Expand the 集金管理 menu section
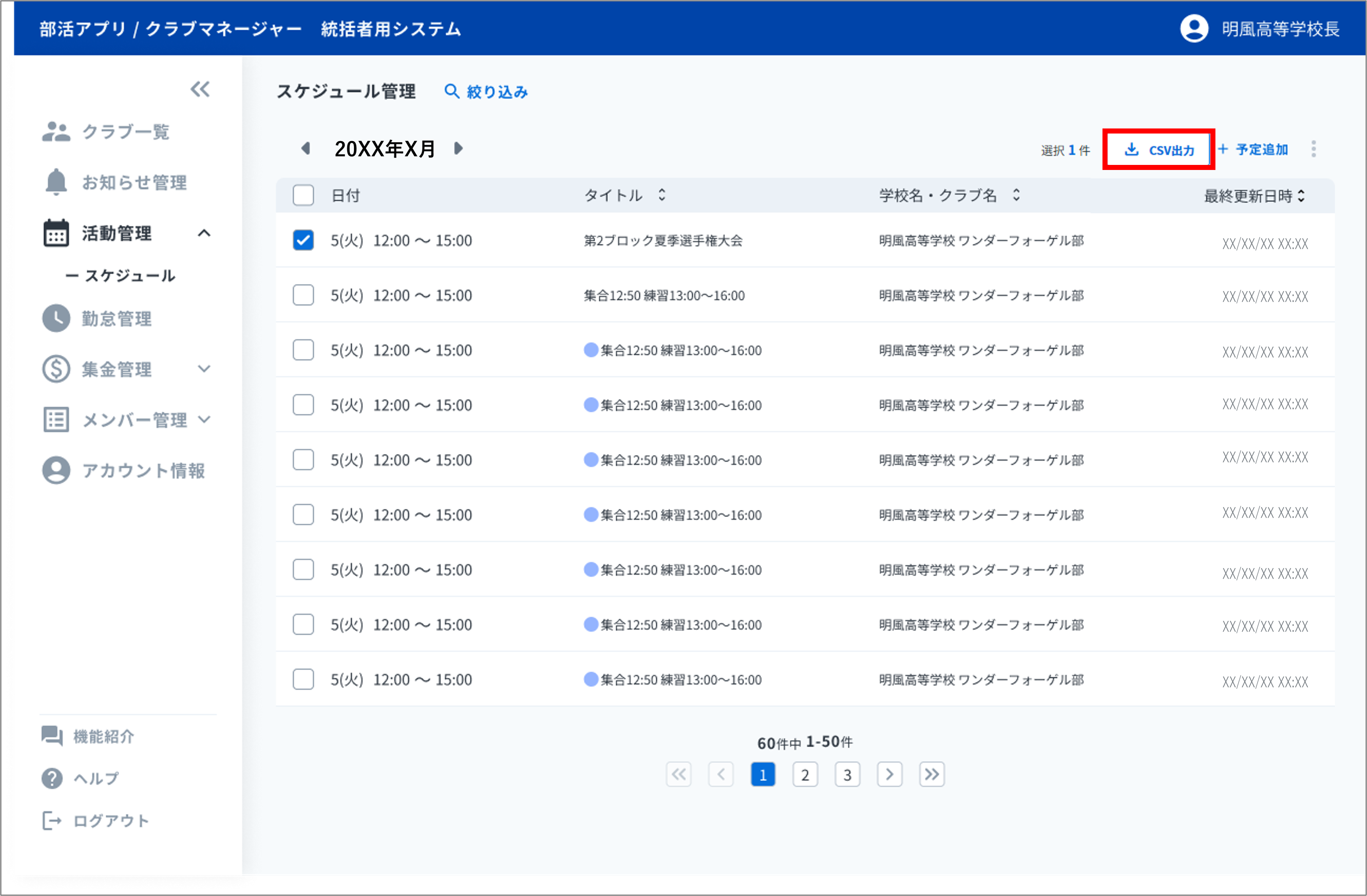 click(204, 369)
